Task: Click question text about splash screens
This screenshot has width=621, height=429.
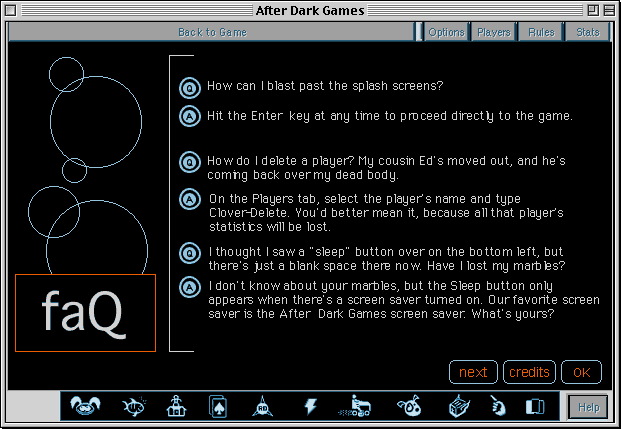Action: [x=325, y=86]
